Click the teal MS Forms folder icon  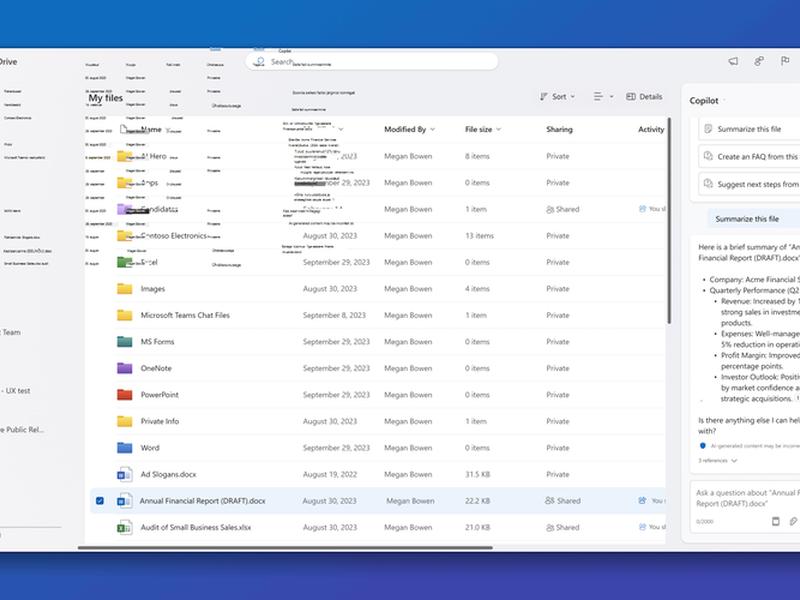124,342
